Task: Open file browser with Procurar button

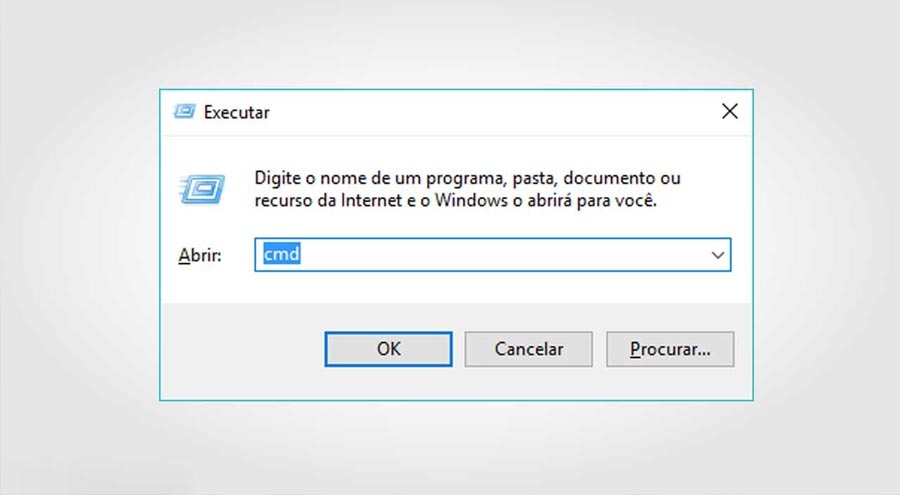Action: click(x=670, y=349)
